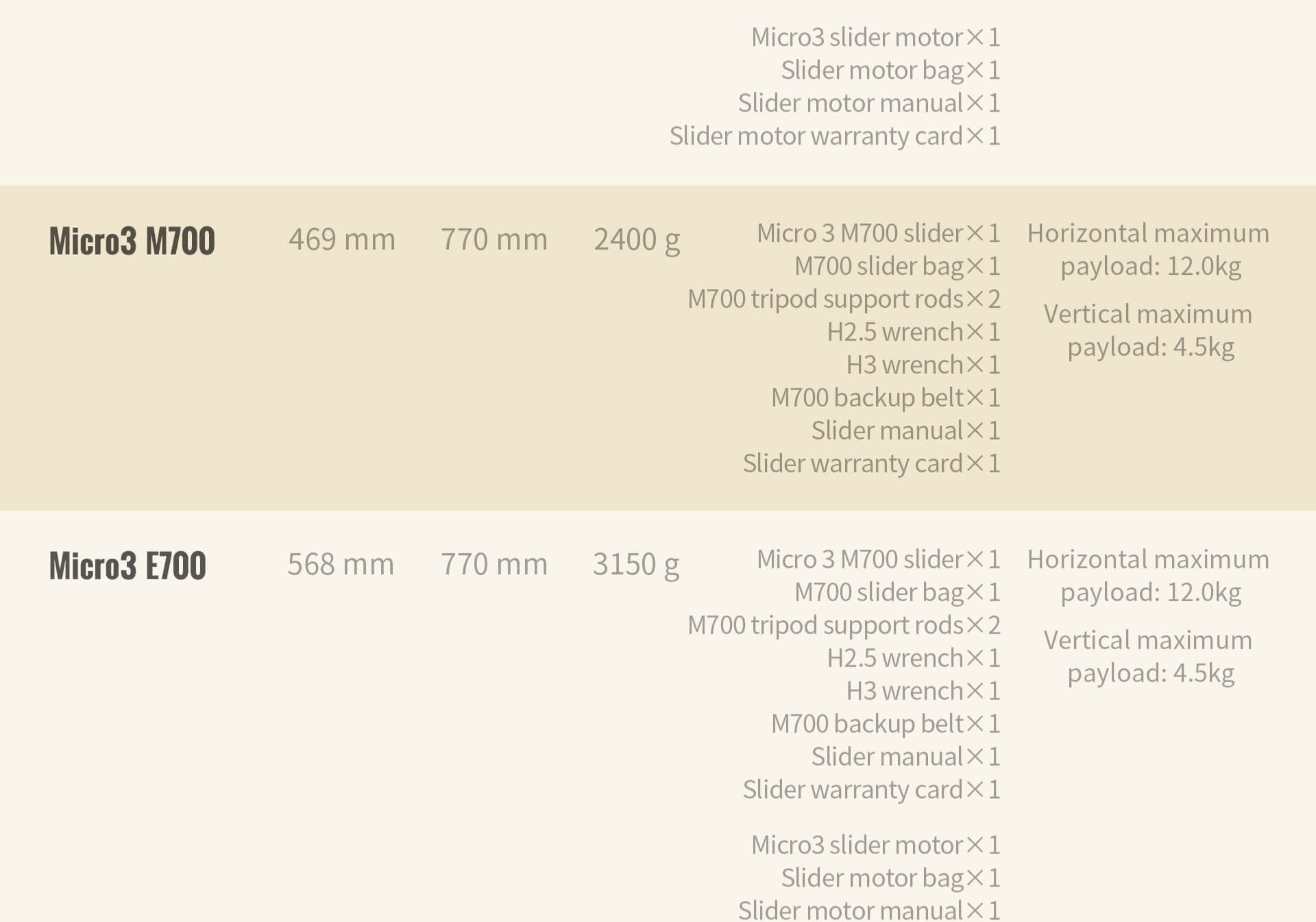
Task: Click the 3150 g weight value
Action: click(x=636, y=566)
